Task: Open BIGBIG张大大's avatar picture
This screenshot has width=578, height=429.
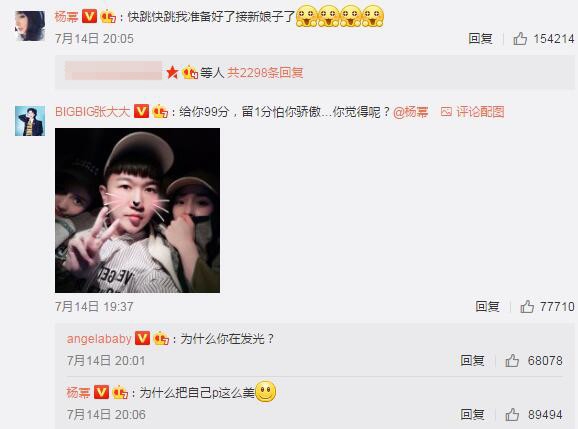Action: pyautogui.click(x=30, y=121)
